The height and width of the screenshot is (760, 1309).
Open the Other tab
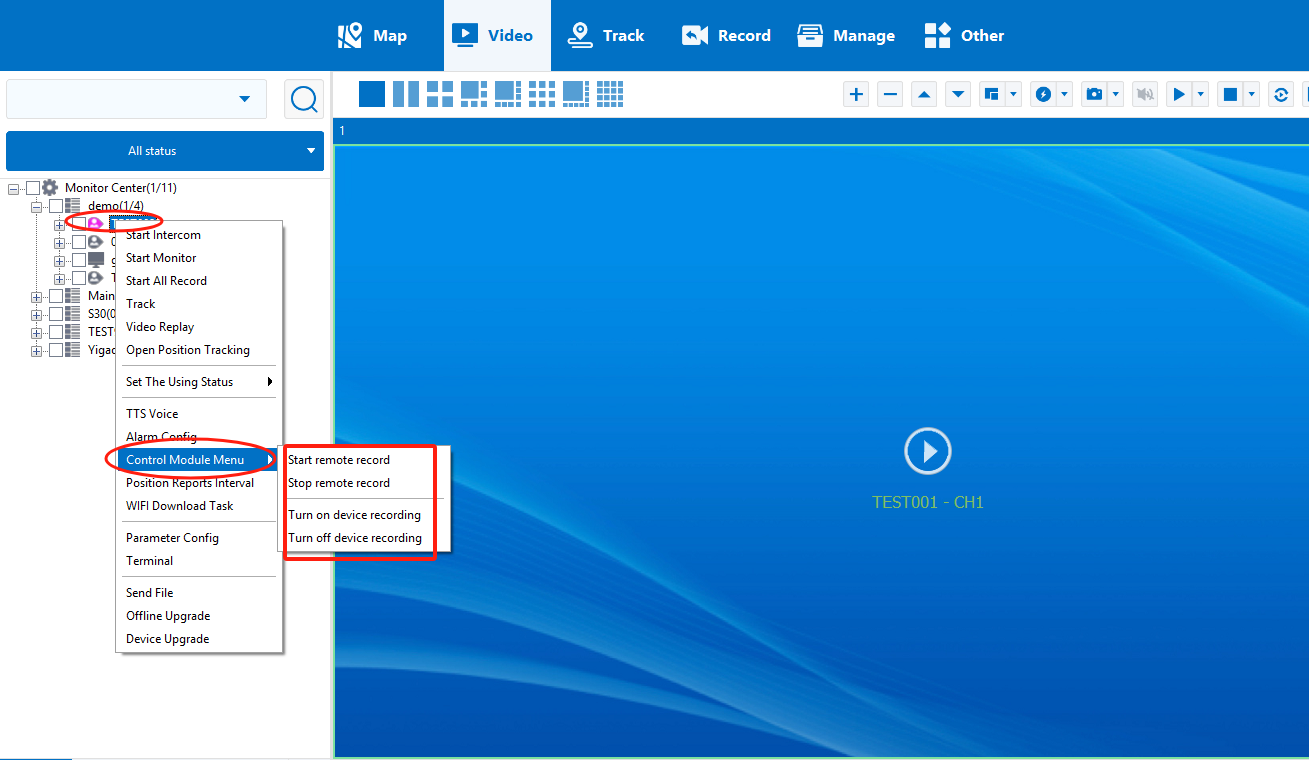[964, 35]
